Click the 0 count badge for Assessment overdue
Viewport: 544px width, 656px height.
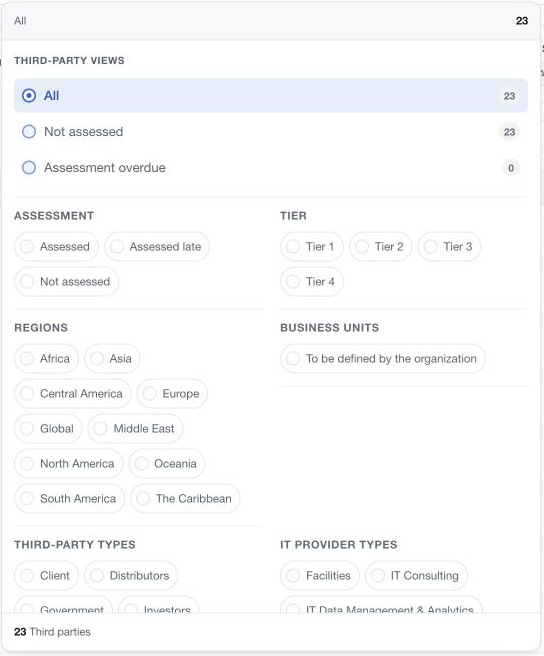[x=511, y=168]
